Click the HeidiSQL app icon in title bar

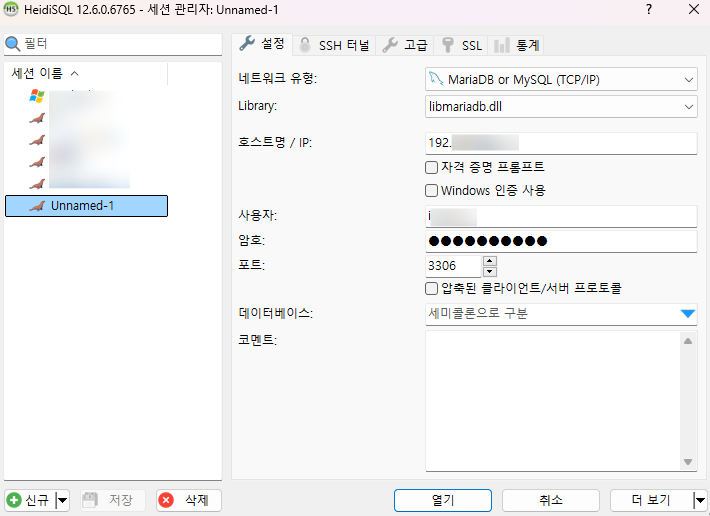tap(11, 9)
